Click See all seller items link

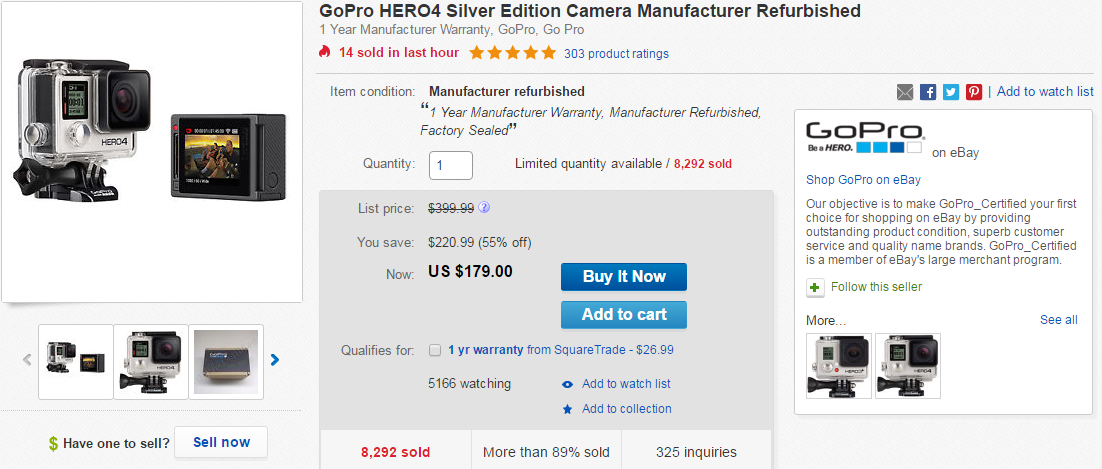(1058, 320)
